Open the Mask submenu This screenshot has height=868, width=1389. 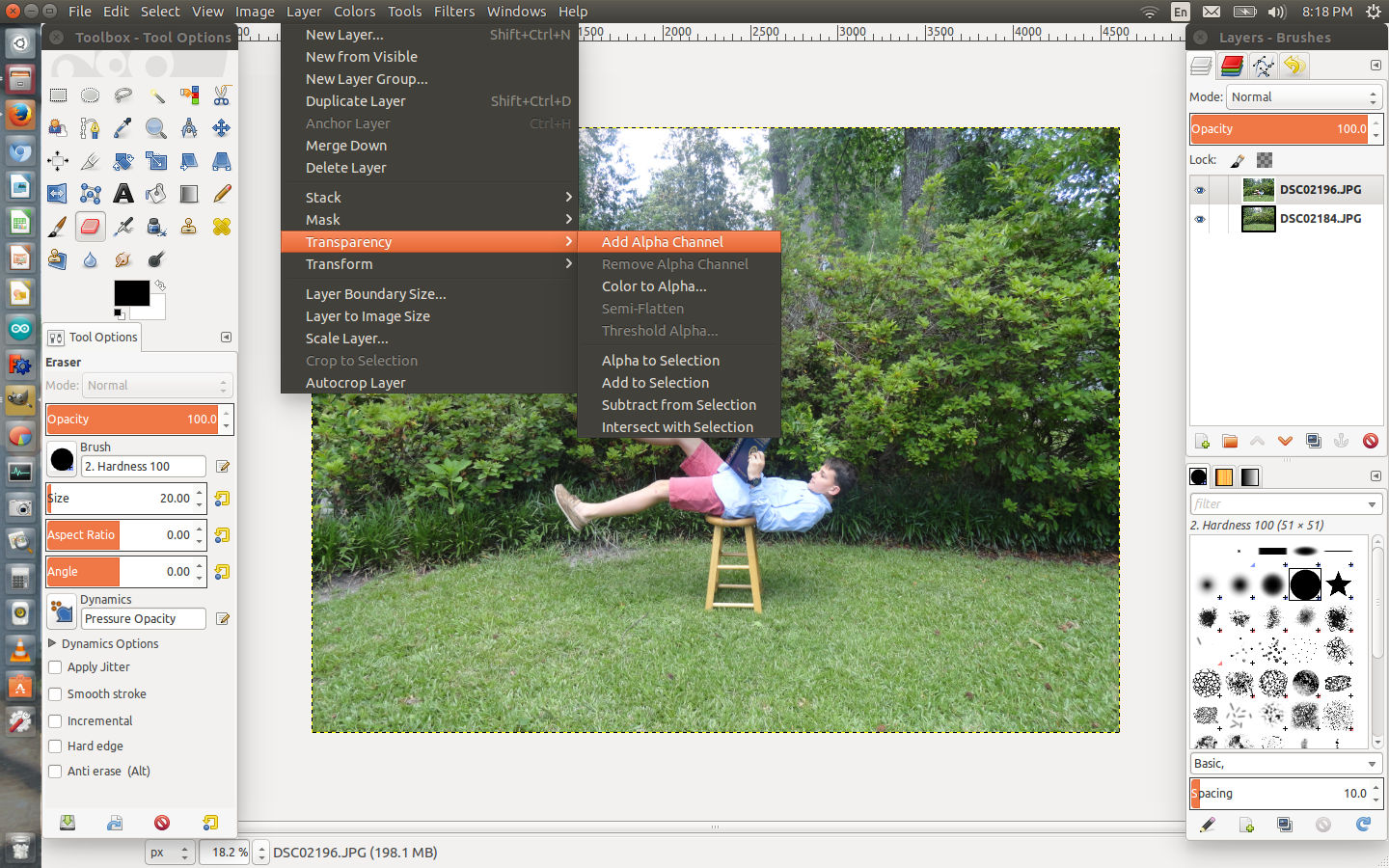tap(429, 220)
